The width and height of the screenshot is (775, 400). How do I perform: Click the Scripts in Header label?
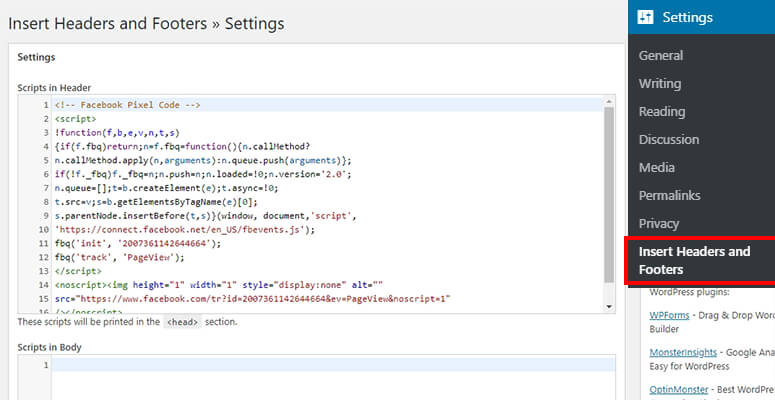coord(54,88)
